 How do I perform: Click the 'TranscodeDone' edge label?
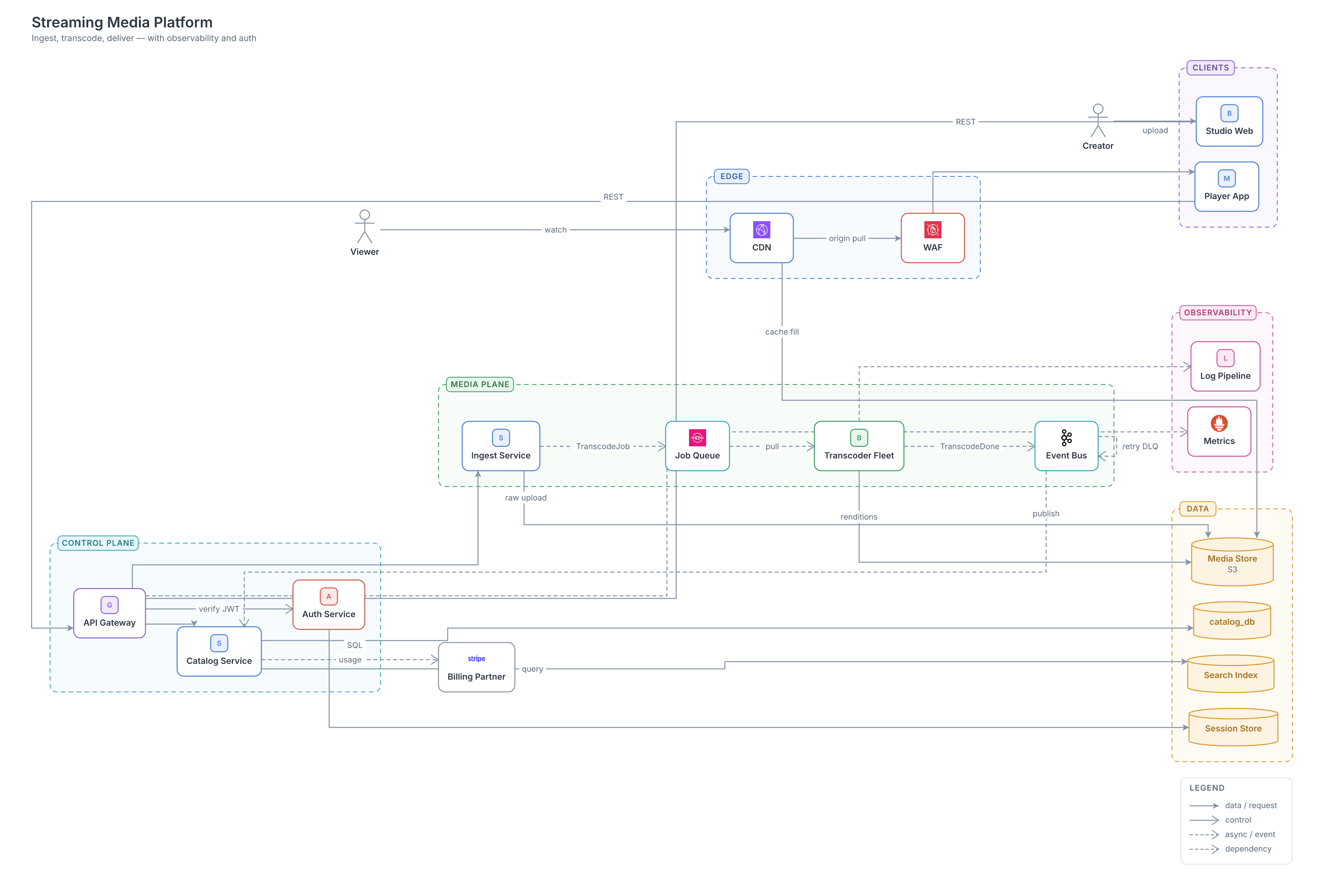[969, 447]
